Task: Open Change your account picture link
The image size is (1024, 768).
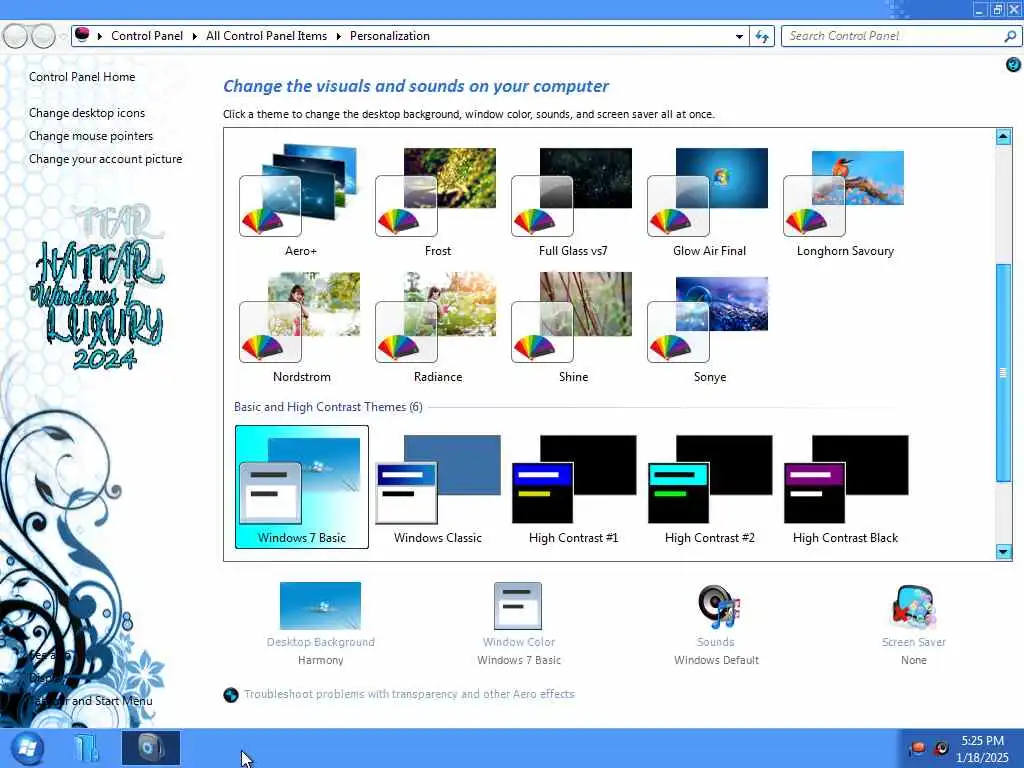Action: [x=105, y=159]
